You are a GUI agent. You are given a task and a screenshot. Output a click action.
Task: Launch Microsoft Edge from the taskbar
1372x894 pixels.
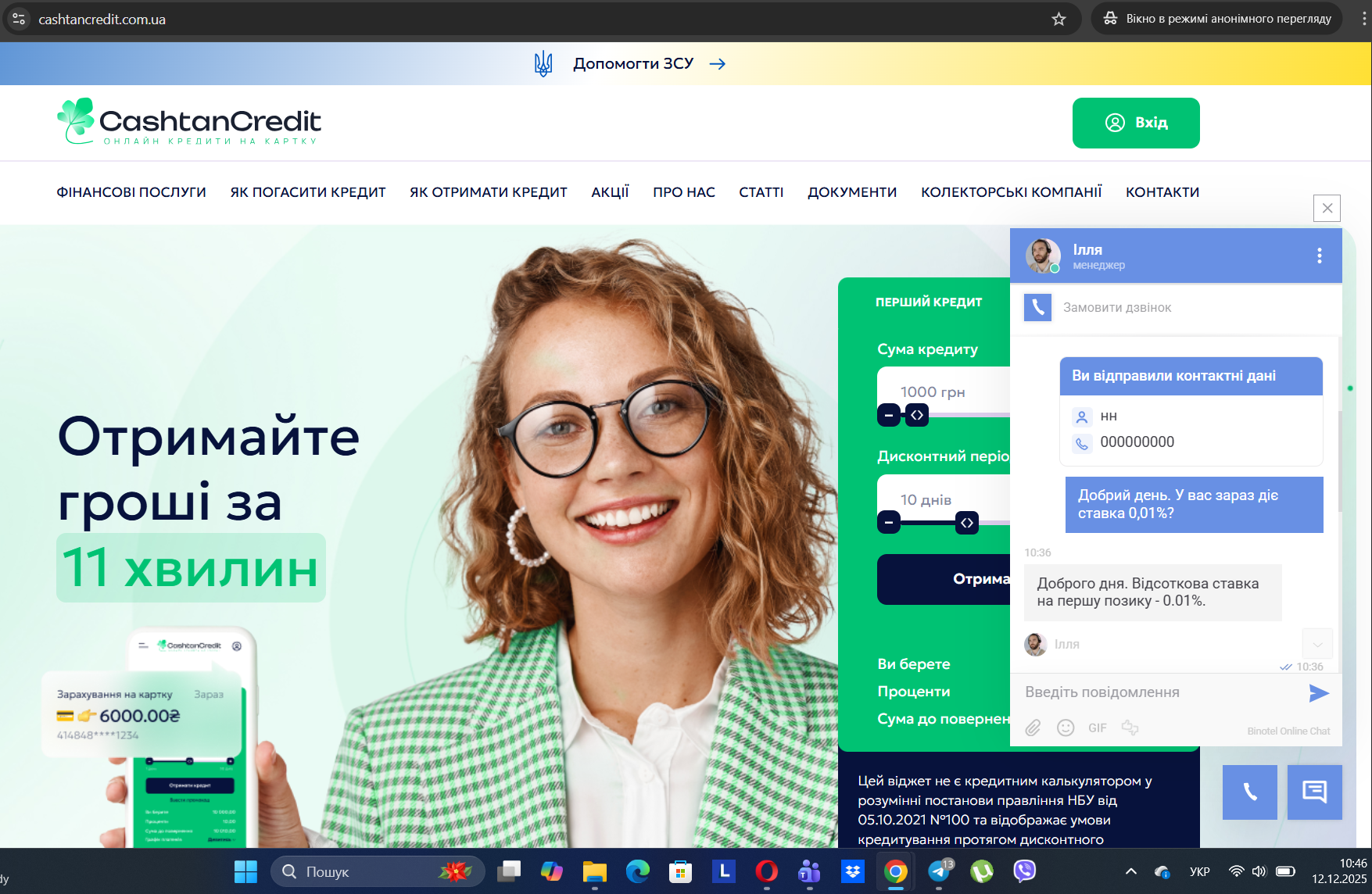click(638, 871)
